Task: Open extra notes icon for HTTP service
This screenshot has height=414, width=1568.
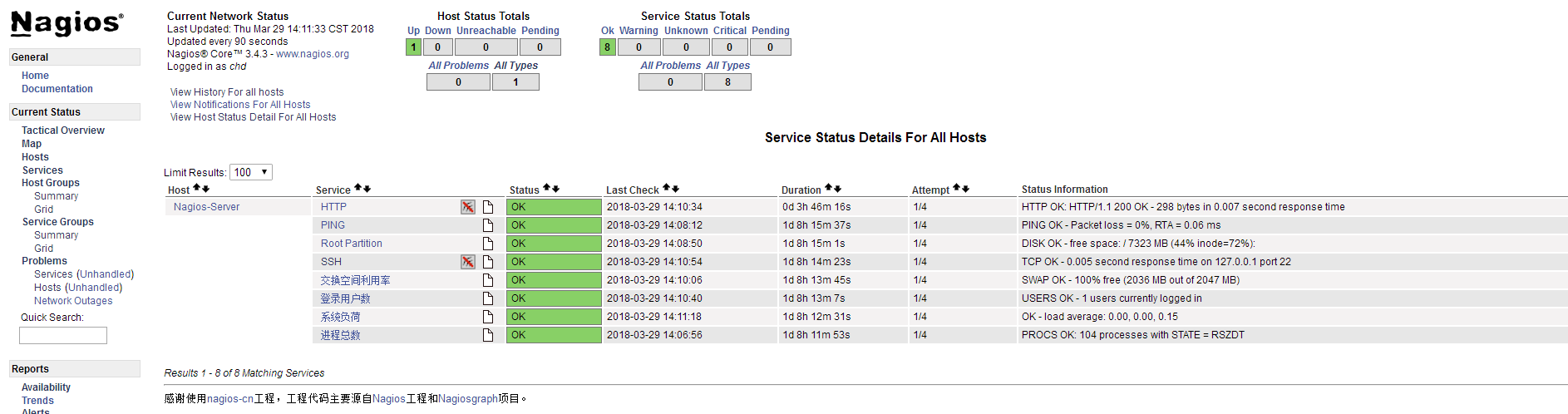Action: 488,207
